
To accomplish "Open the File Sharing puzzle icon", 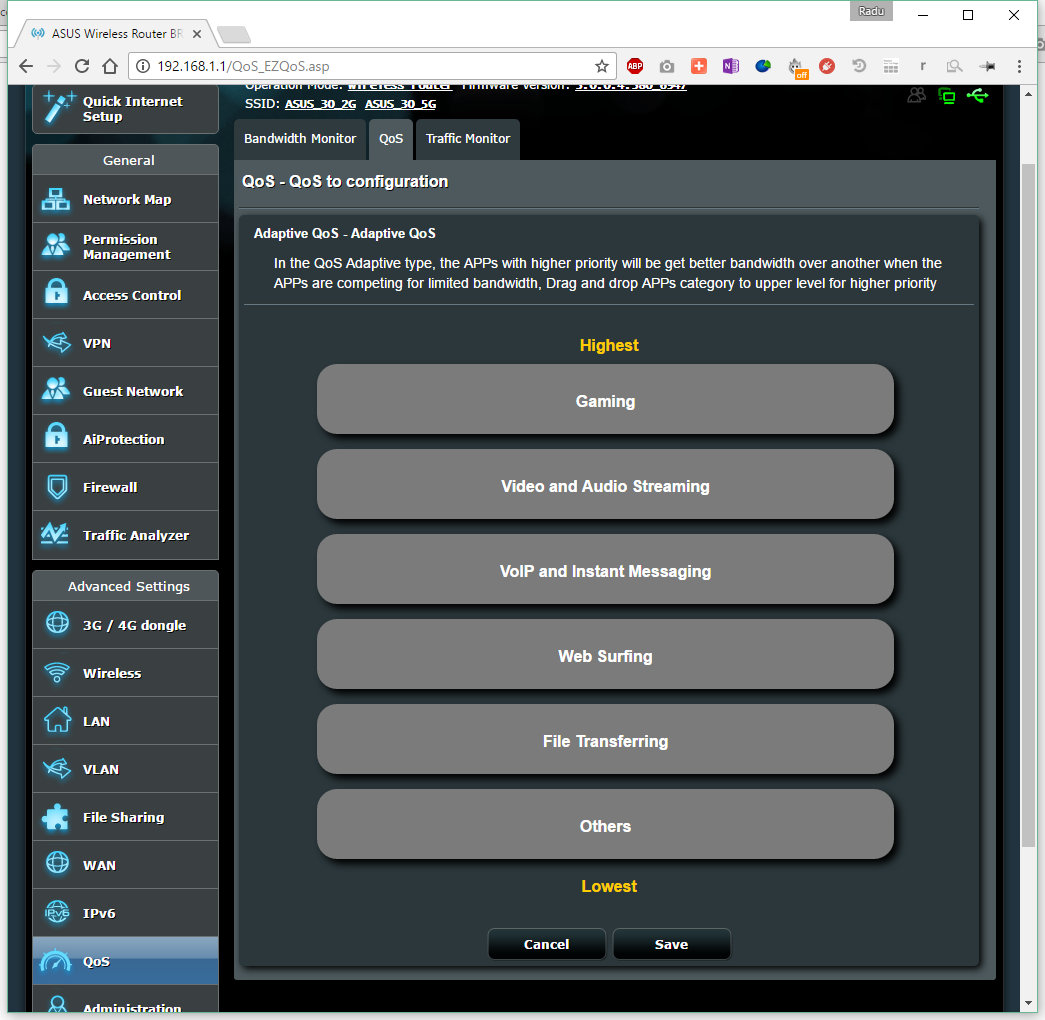I will [x=56, y=817].
